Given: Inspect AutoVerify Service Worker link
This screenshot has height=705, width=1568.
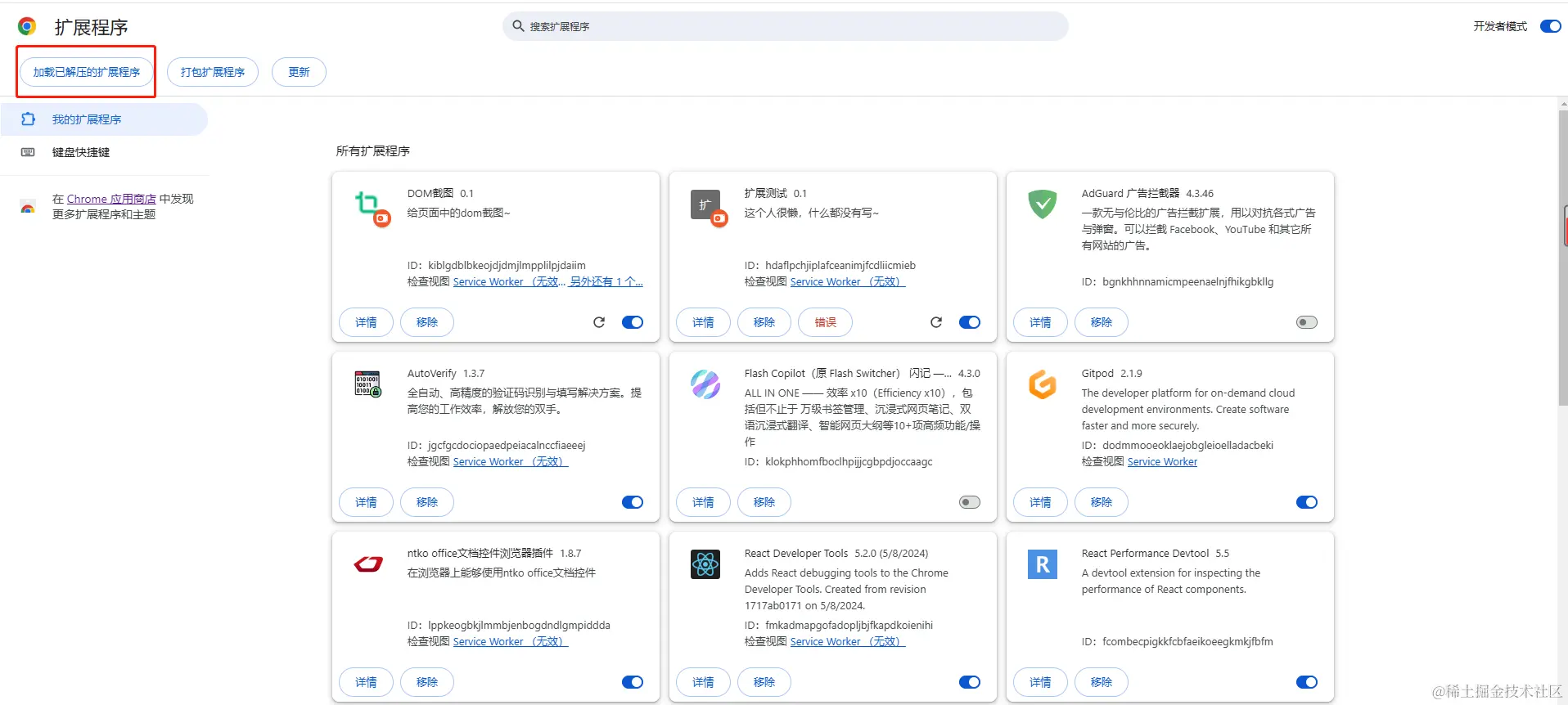Looking at the screenshot, I should (x=511, y=461).
